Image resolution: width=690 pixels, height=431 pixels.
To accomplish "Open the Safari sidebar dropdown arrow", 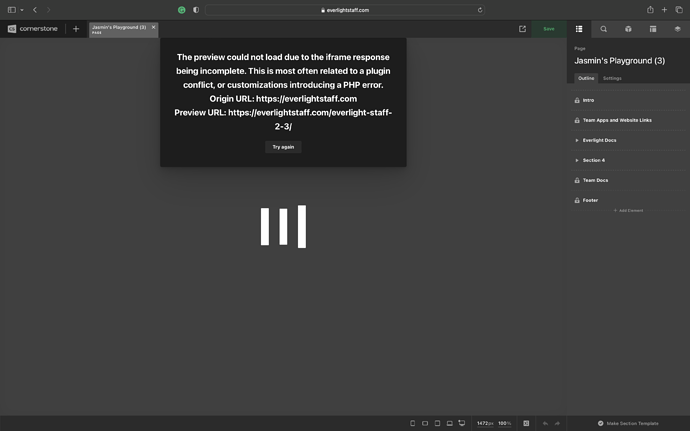I will pyautogui.click(x=21, y=10).
